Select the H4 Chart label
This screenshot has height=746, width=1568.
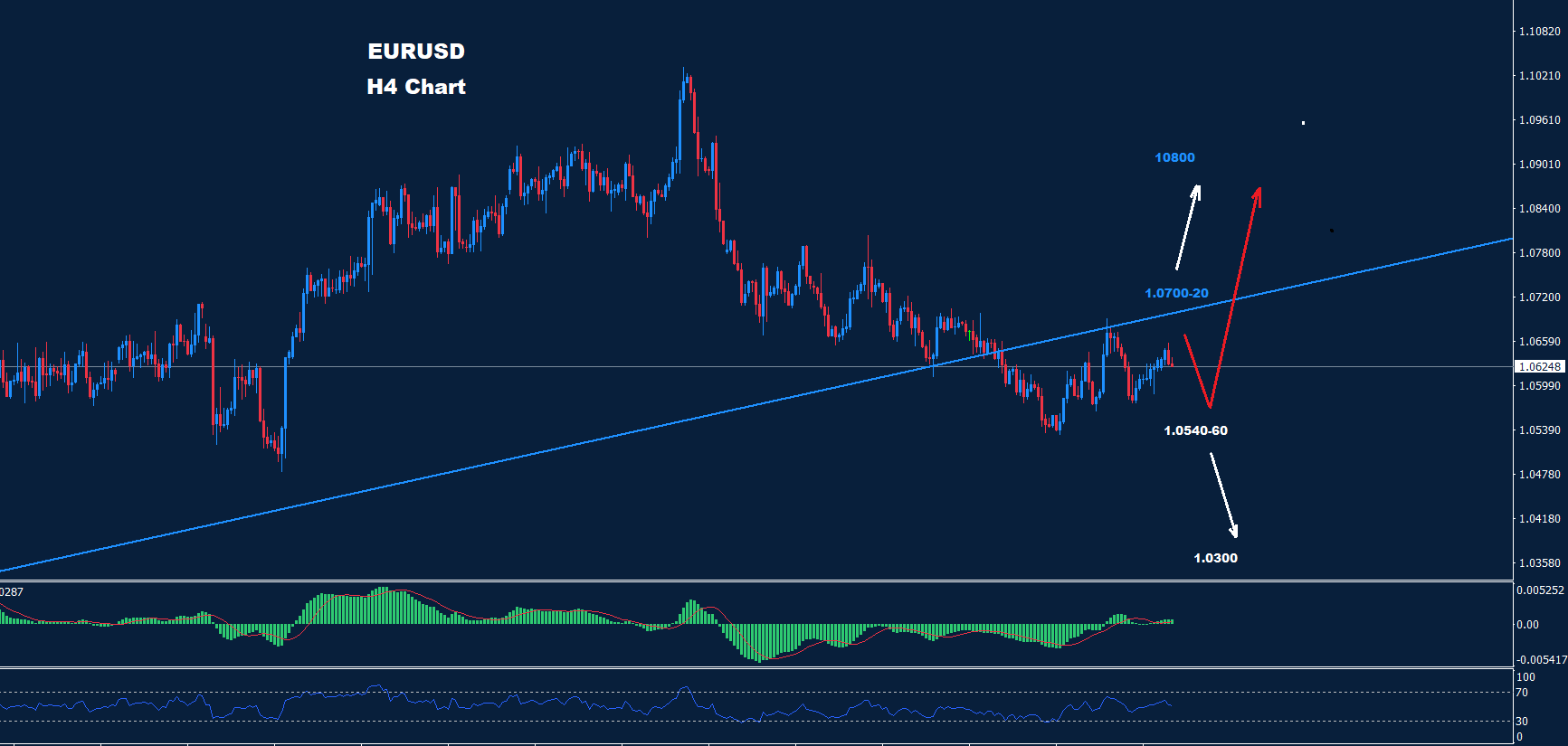pos(416,87)
